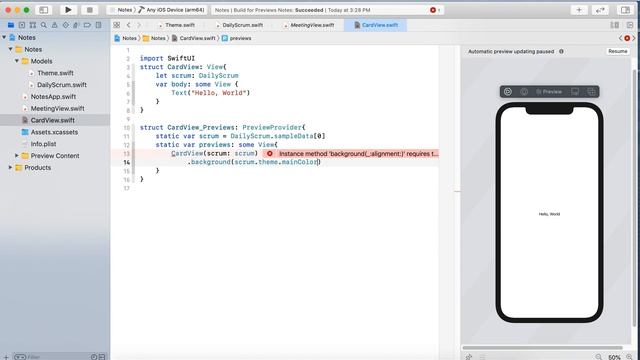Go back in editor history
The image size is (640, 360).
point(129,25)
